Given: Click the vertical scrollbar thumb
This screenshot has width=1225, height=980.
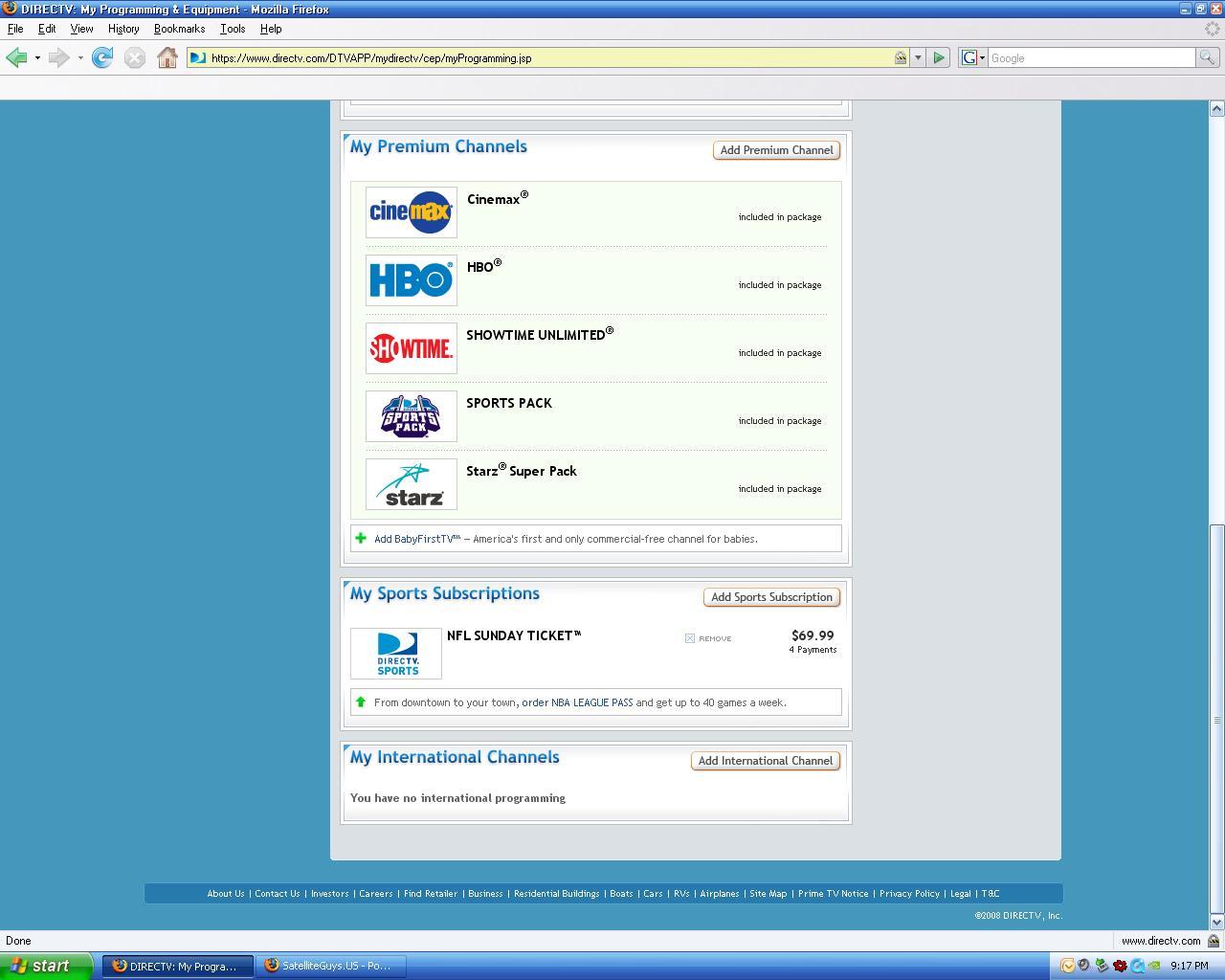Looking at the screenshot, I should 1217,718.
